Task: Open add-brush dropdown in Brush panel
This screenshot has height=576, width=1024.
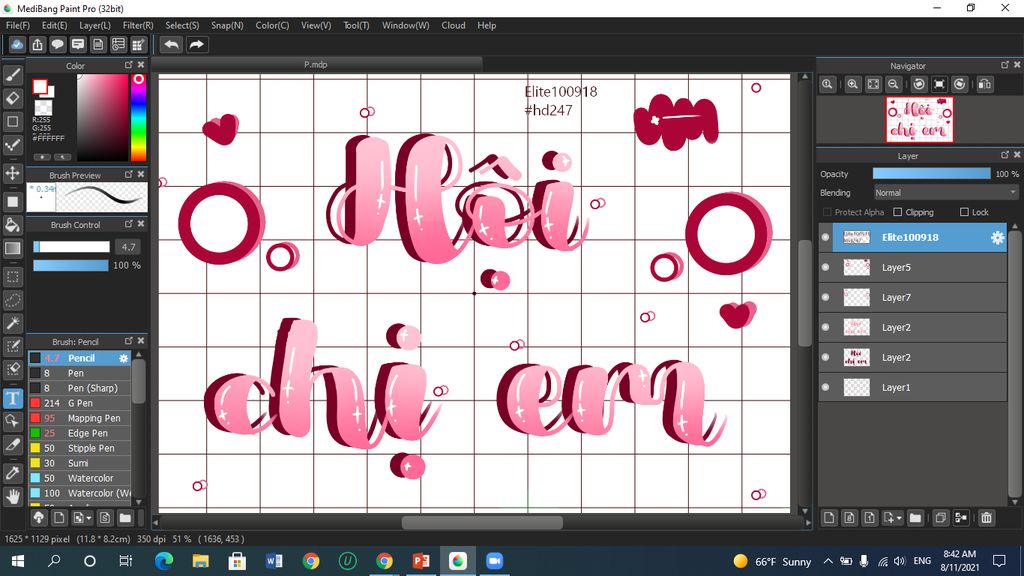Action: point(89,518)
